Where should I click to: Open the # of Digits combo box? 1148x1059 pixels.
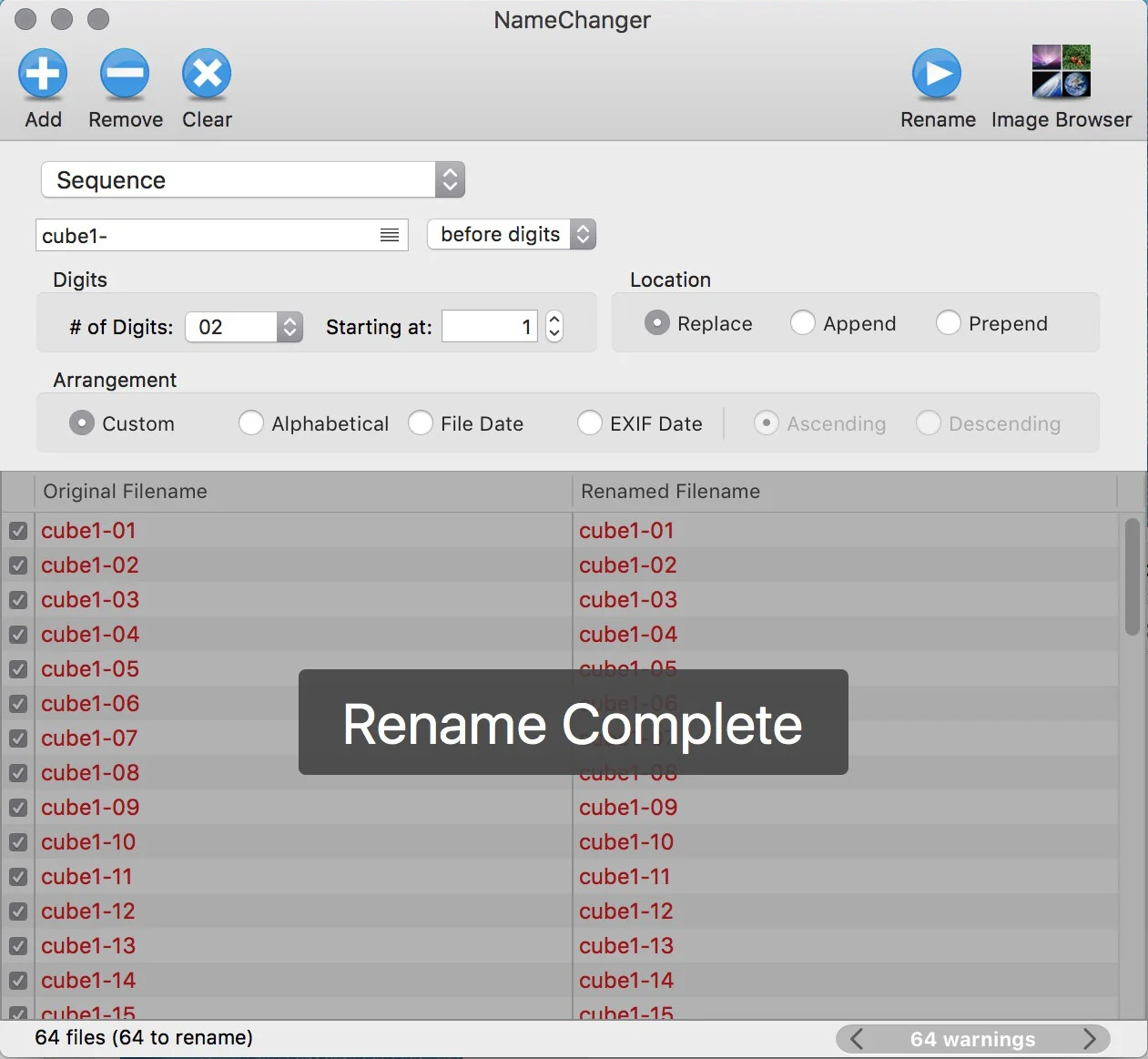click(x=244, y=327)
